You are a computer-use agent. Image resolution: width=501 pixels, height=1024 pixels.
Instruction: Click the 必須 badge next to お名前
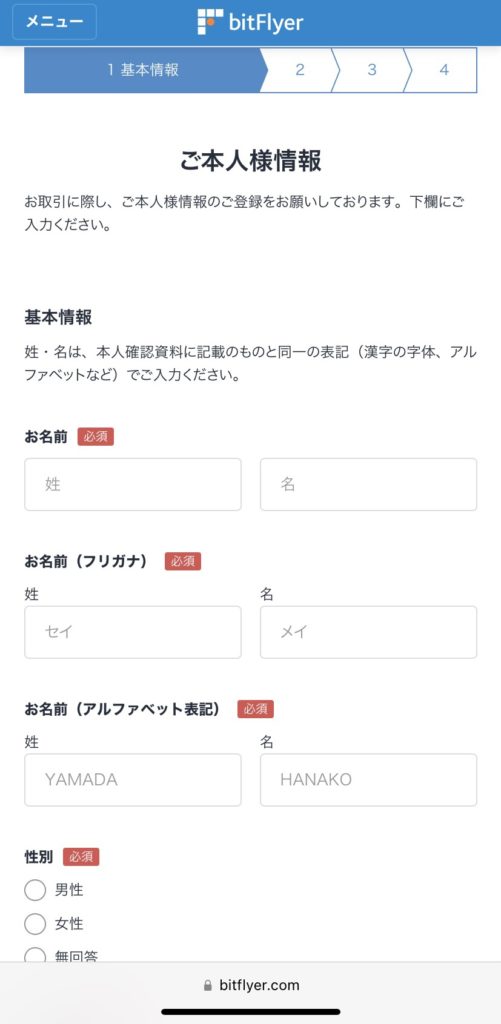[x=95, y=437]
